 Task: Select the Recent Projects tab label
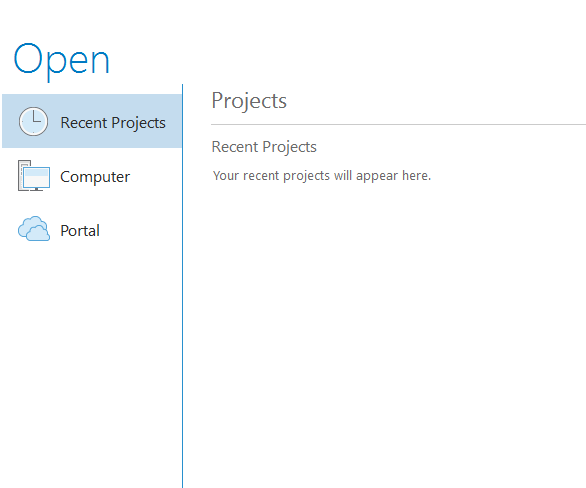point(113,123)
